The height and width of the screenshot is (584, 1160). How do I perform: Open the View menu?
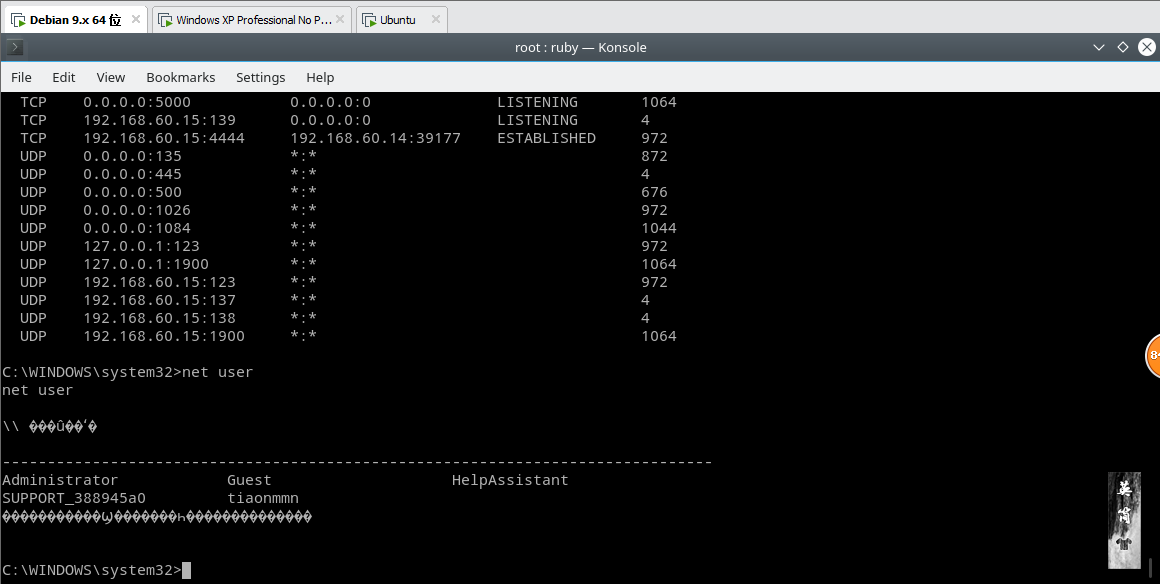click(x=111, y=77)
